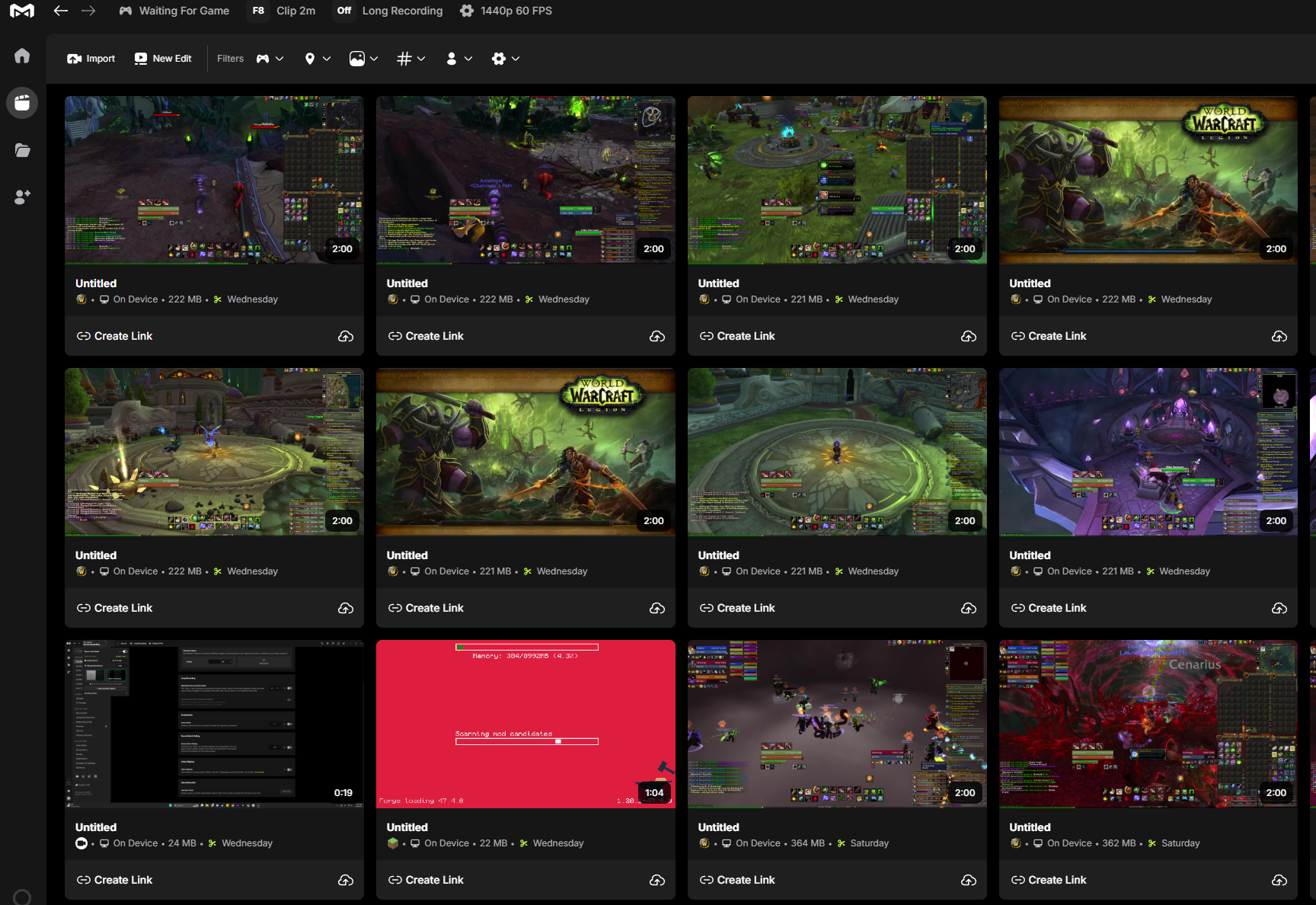Go forward with the right arrow
The image size is (1316, 905).
point(88,11)
